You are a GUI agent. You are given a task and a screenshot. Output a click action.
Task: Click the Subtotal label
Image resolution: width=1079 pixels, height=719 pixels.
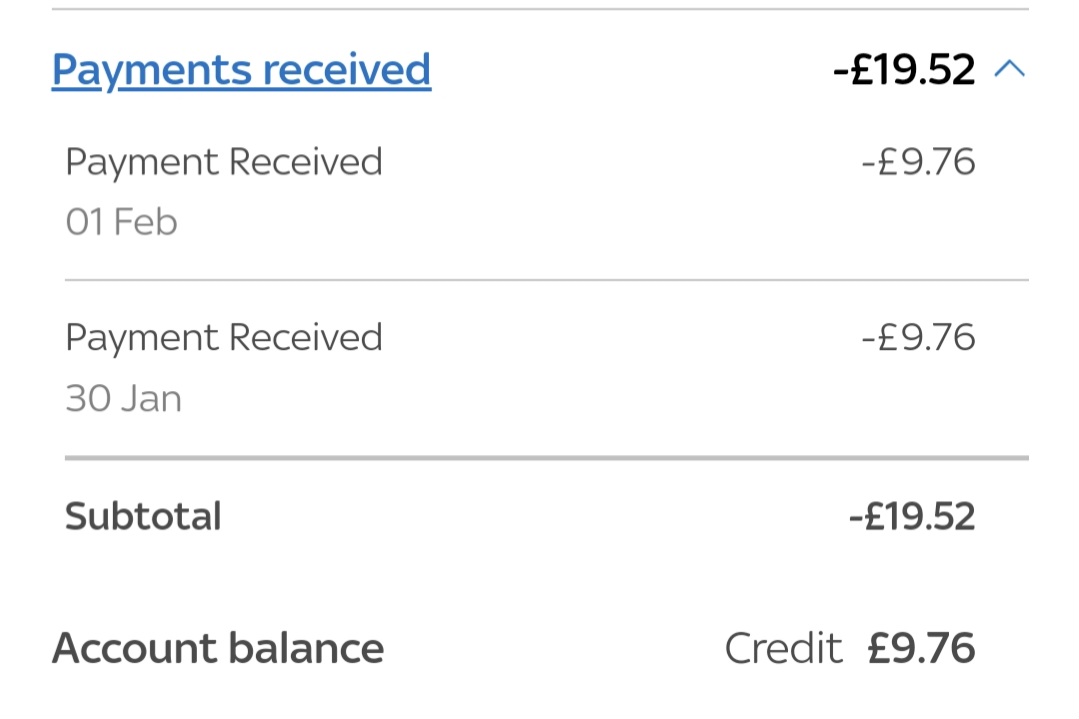tap(143, 517)
